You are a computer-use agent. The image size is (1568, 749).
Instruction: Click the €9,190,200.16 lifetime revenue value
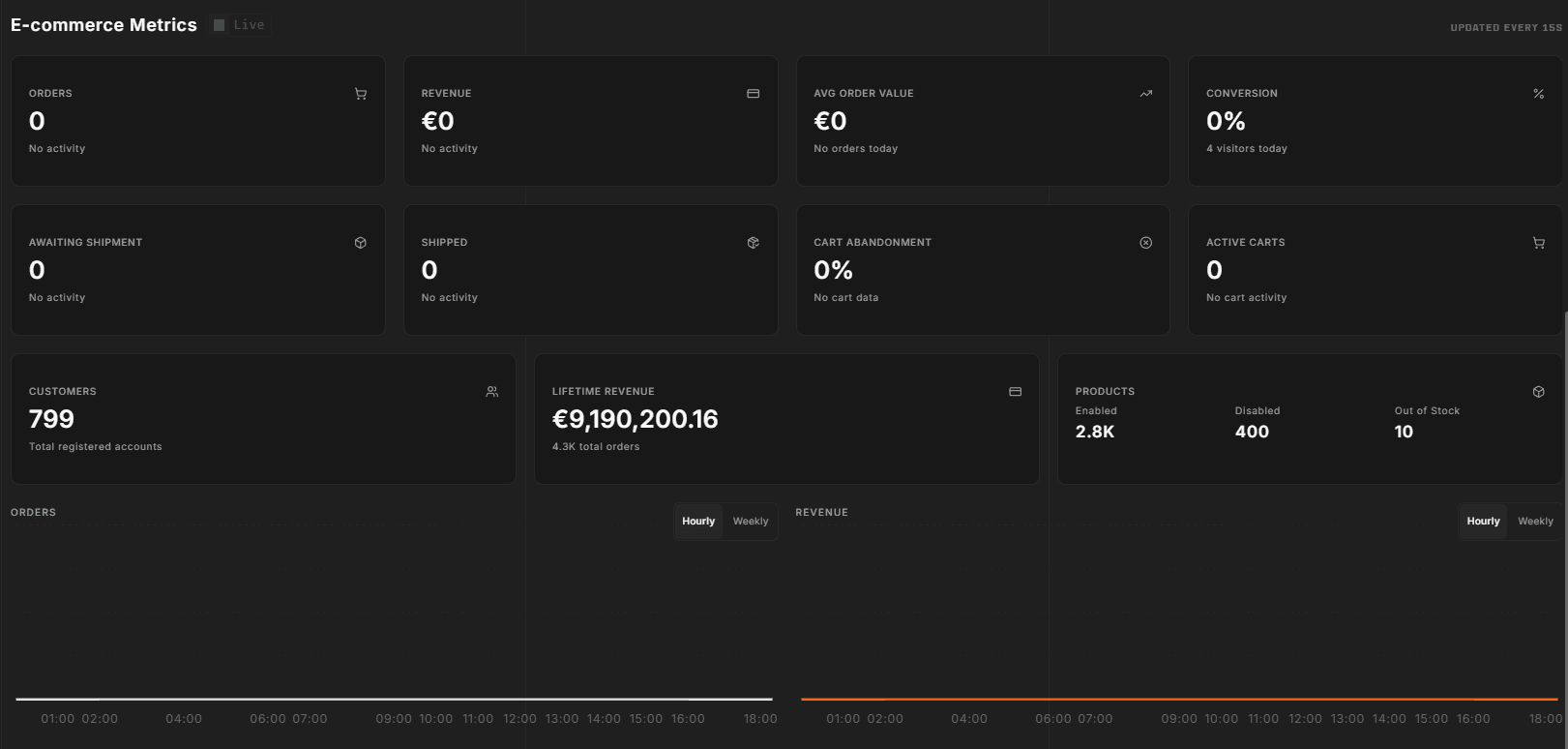point(636,419)
